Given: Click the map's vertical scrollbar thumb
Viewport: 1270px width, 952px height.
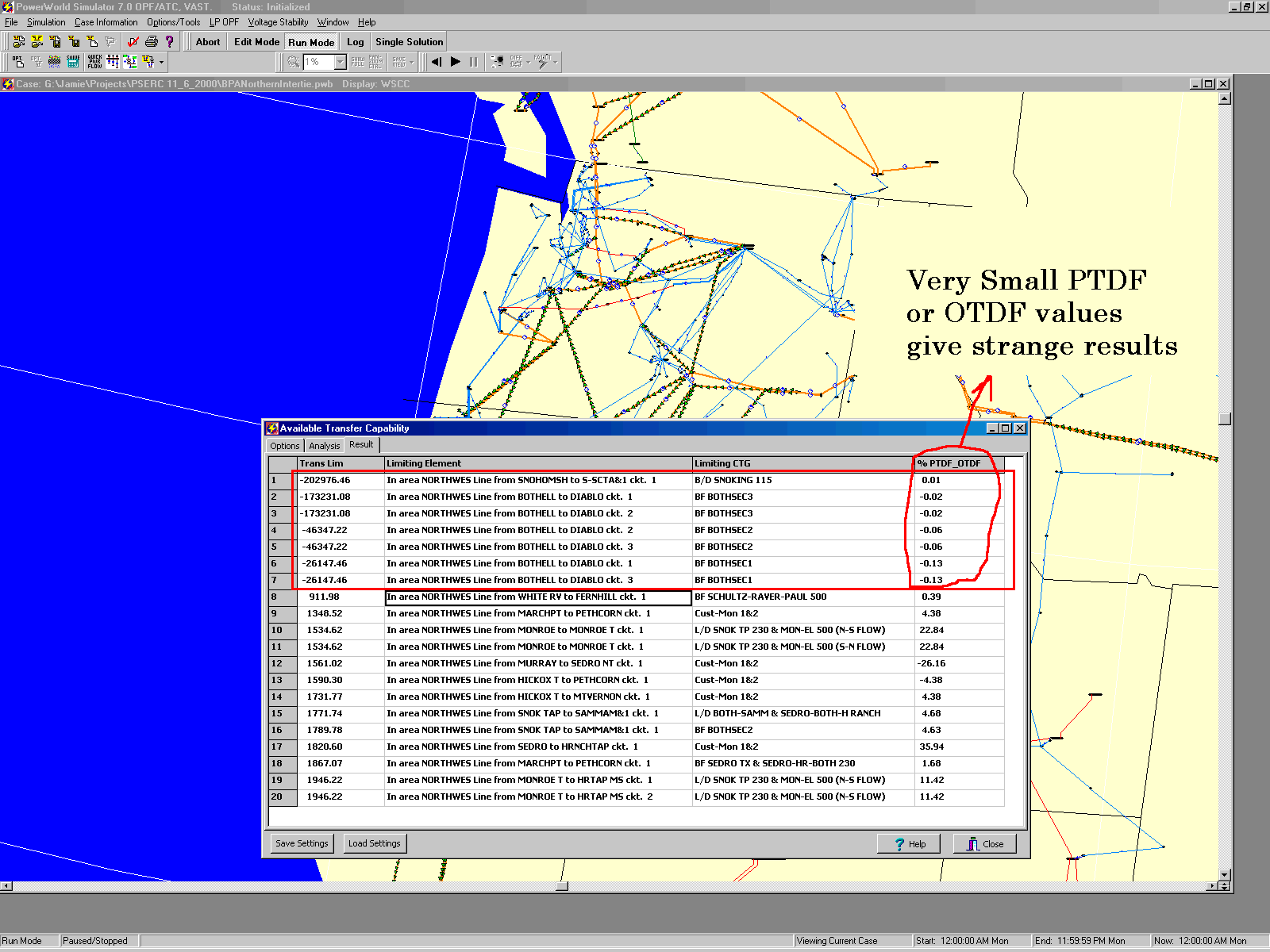Looking at the screenshot, I should [x=1225, y=419].
